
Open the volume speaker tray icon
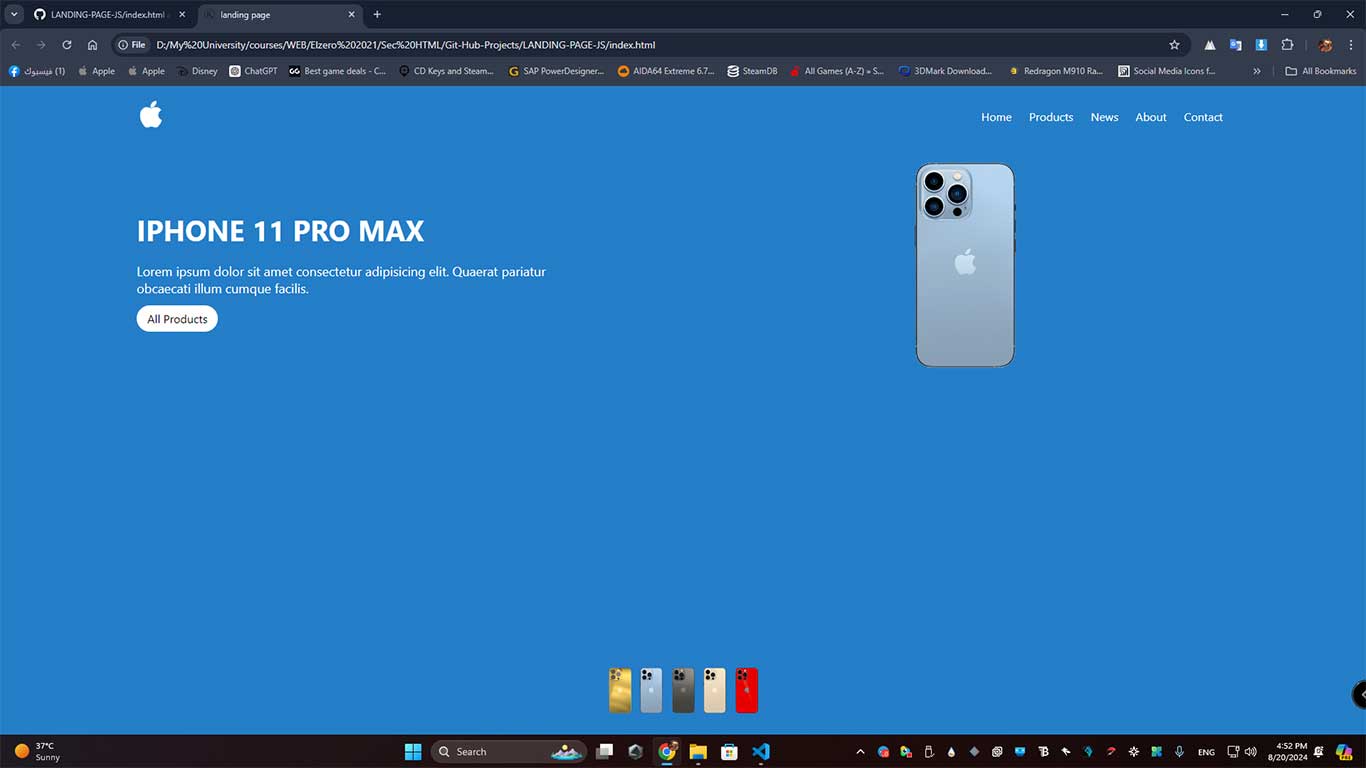pyautogui.click(x=1251, y=752)
